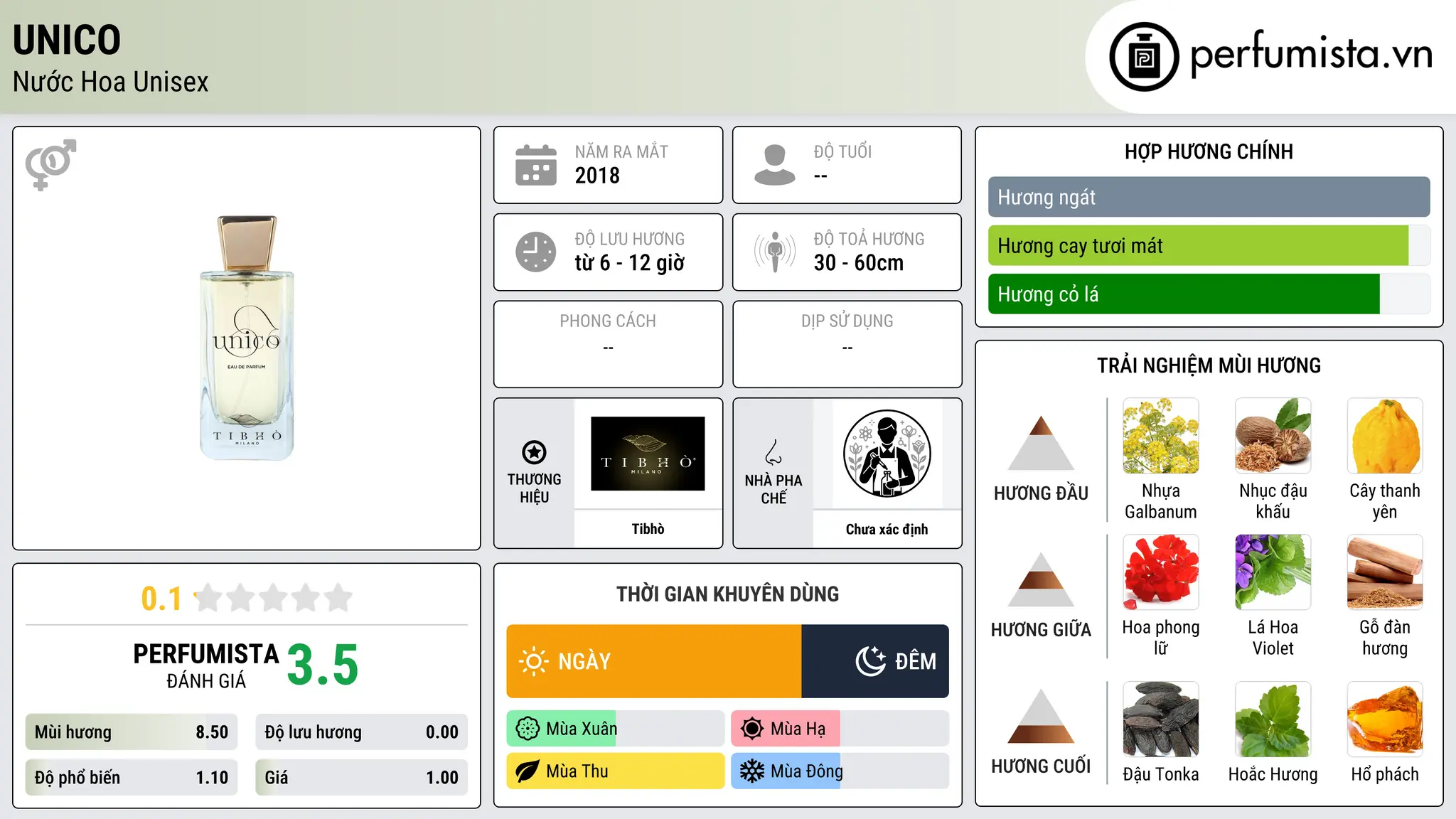
Task: Click the Hương đầu pyramid icon
Action: click(x=1041, y=443)
